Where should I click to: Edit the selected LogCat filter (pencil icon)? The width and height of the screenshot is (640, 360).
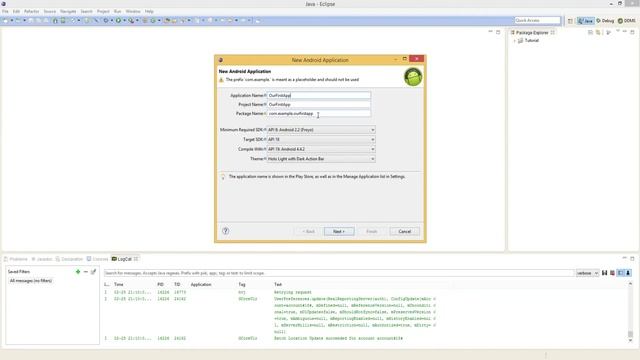pos(93,271)
